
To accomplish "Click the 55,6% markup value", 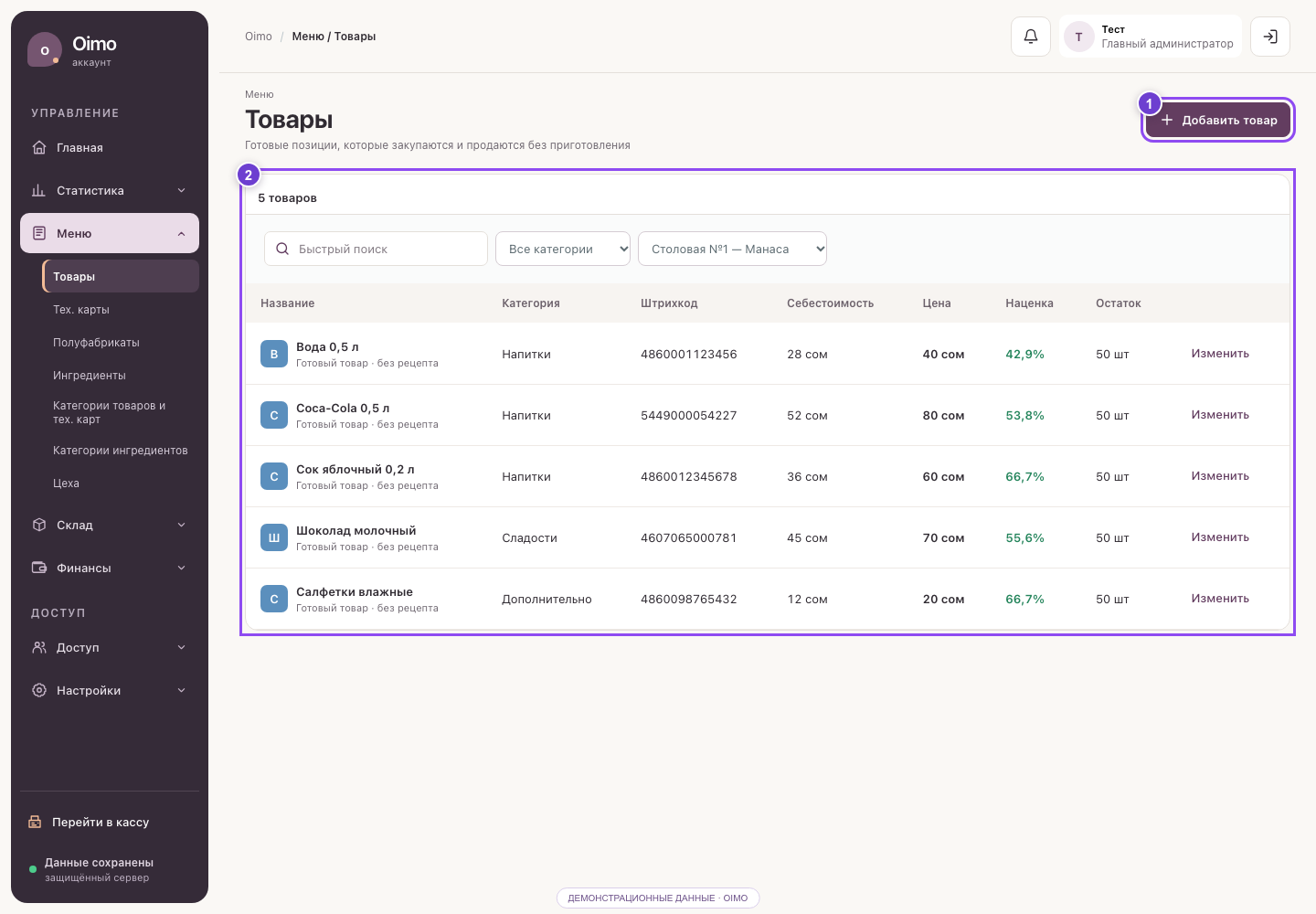I will coord(1024,538).
